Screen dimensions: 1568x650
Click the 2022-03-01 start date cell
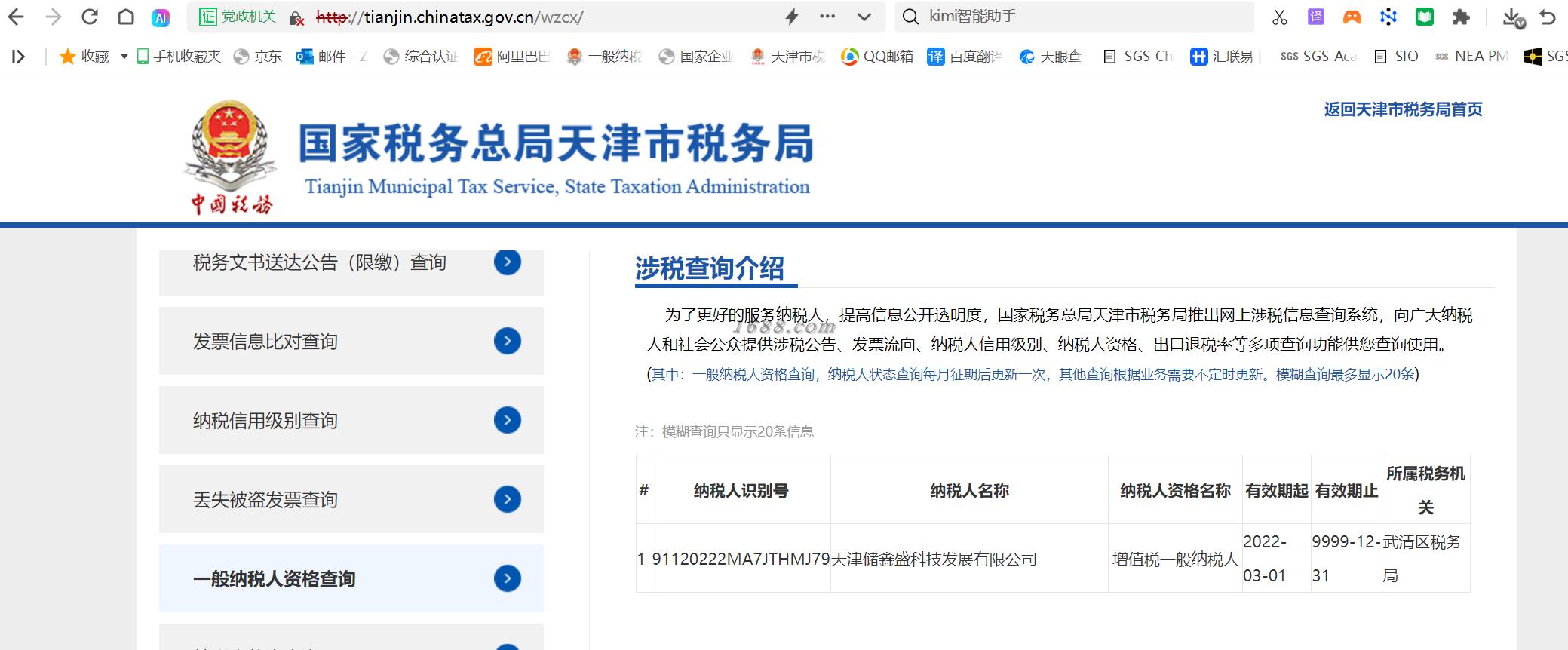click(1275, 559)
